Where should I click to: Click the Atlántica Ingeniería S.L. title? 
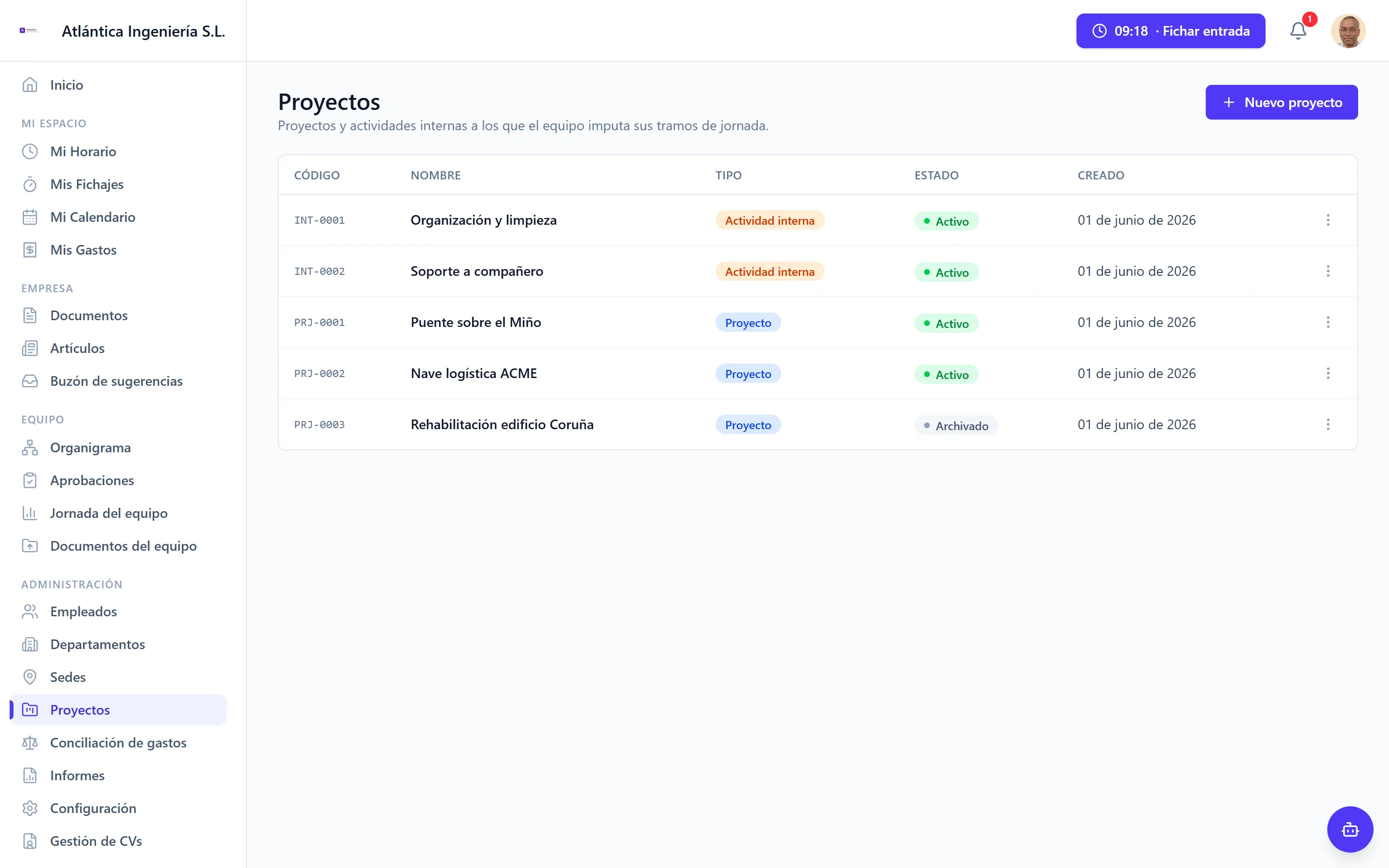coord(143,31)
